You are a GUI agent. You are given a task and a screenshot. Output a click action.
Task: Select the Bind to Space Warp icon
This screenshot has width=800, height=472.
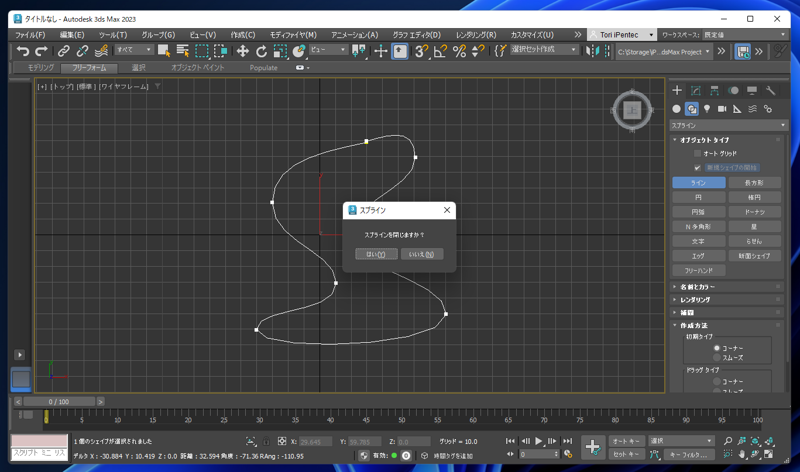(101, 51)
